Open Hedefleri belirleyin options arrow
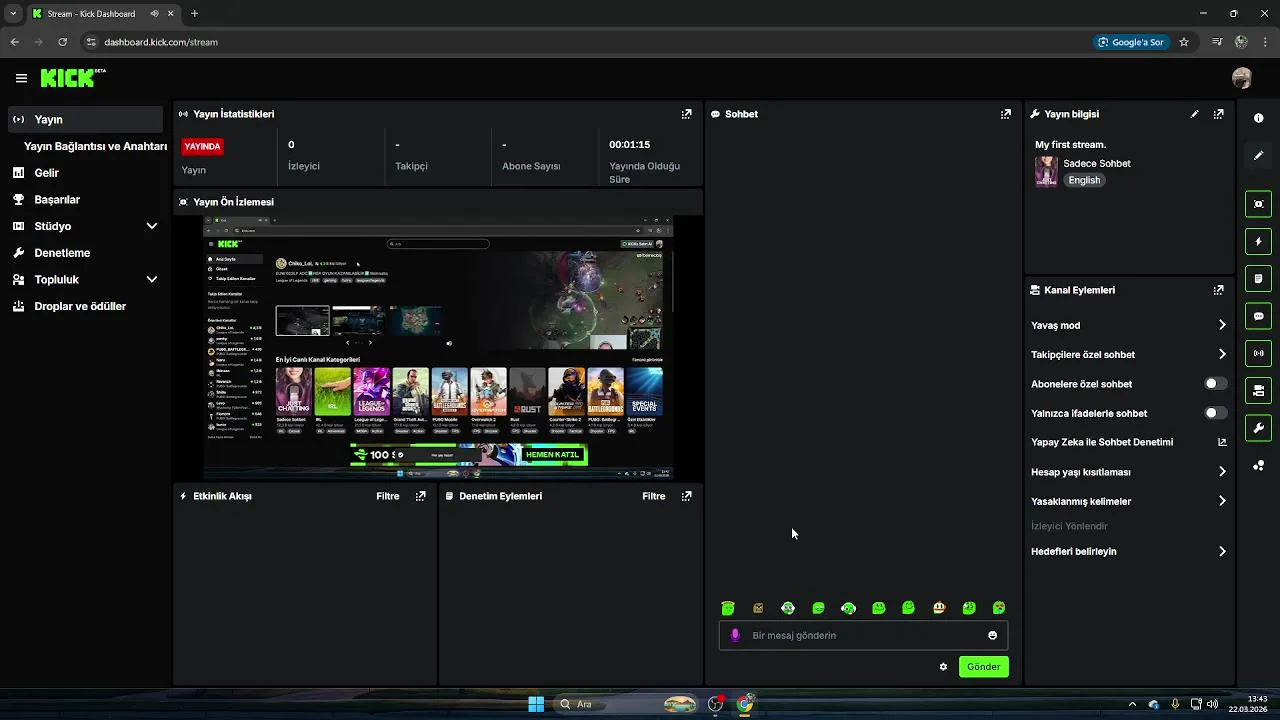Screen dimensions: 1280x720 1222,551
